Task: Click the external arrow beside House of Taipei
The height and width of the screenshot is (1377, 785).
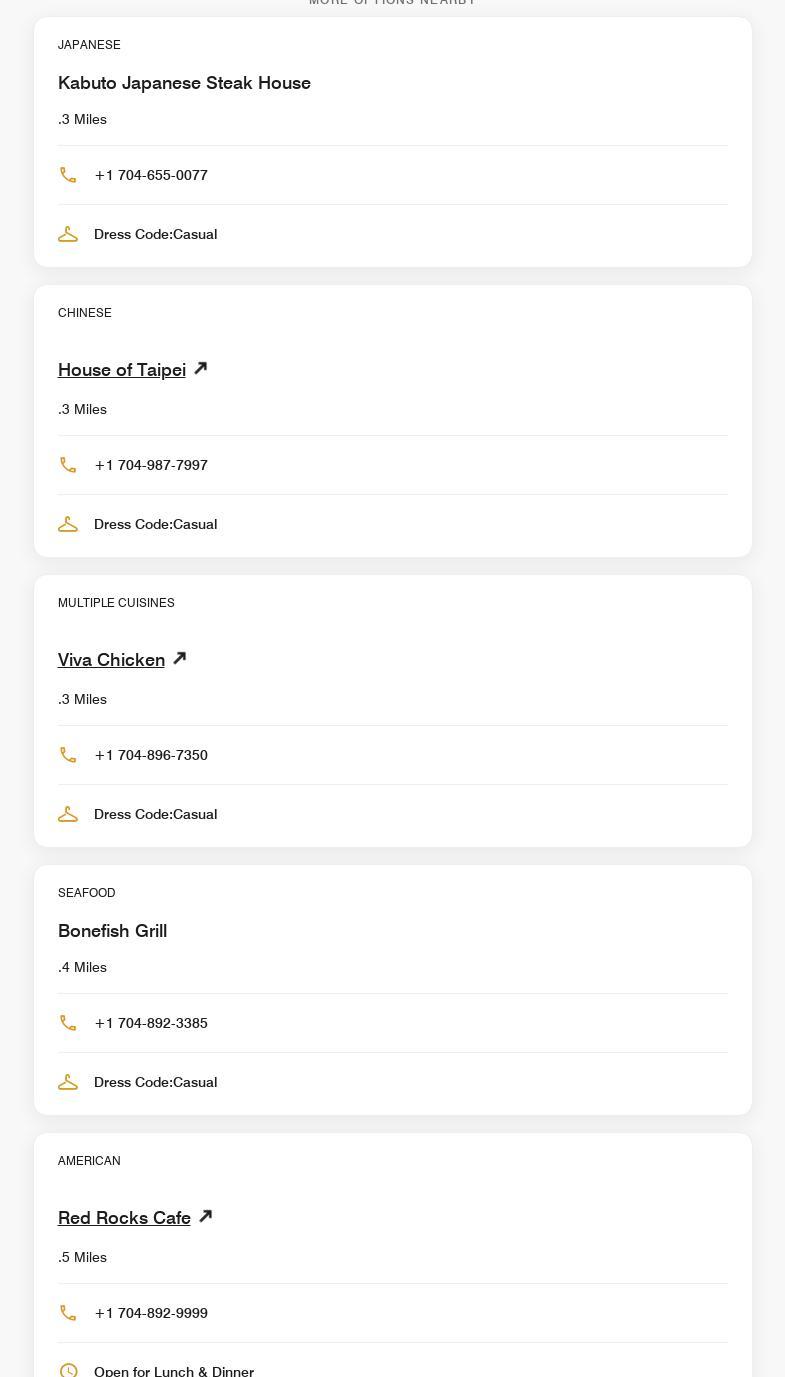Action: click(201, 368)
